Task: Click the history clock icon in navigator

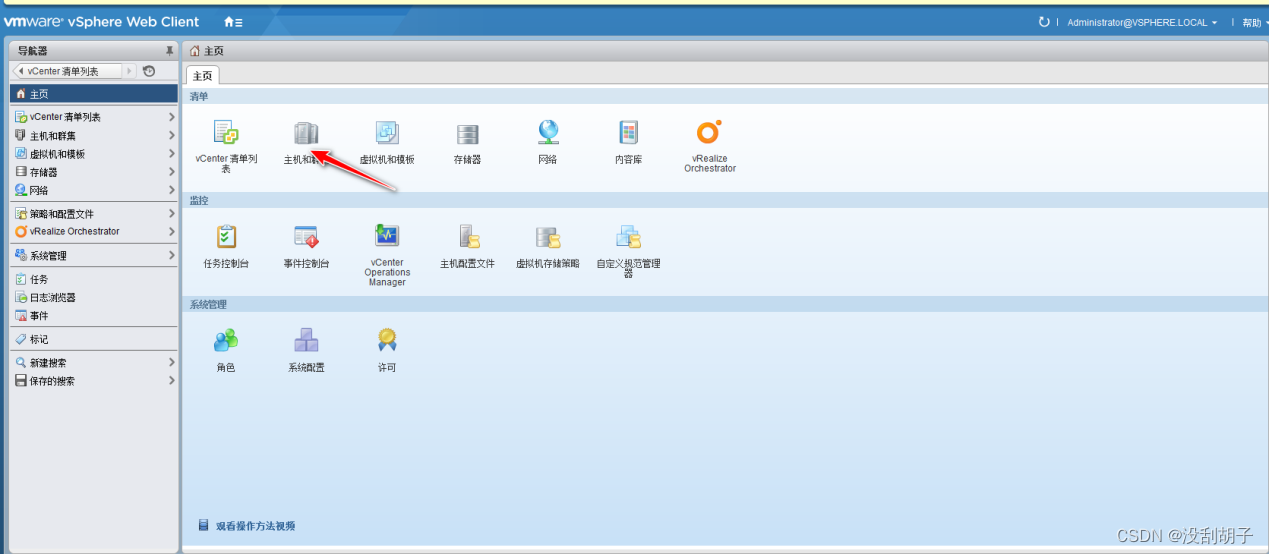Action: [149, 71]
